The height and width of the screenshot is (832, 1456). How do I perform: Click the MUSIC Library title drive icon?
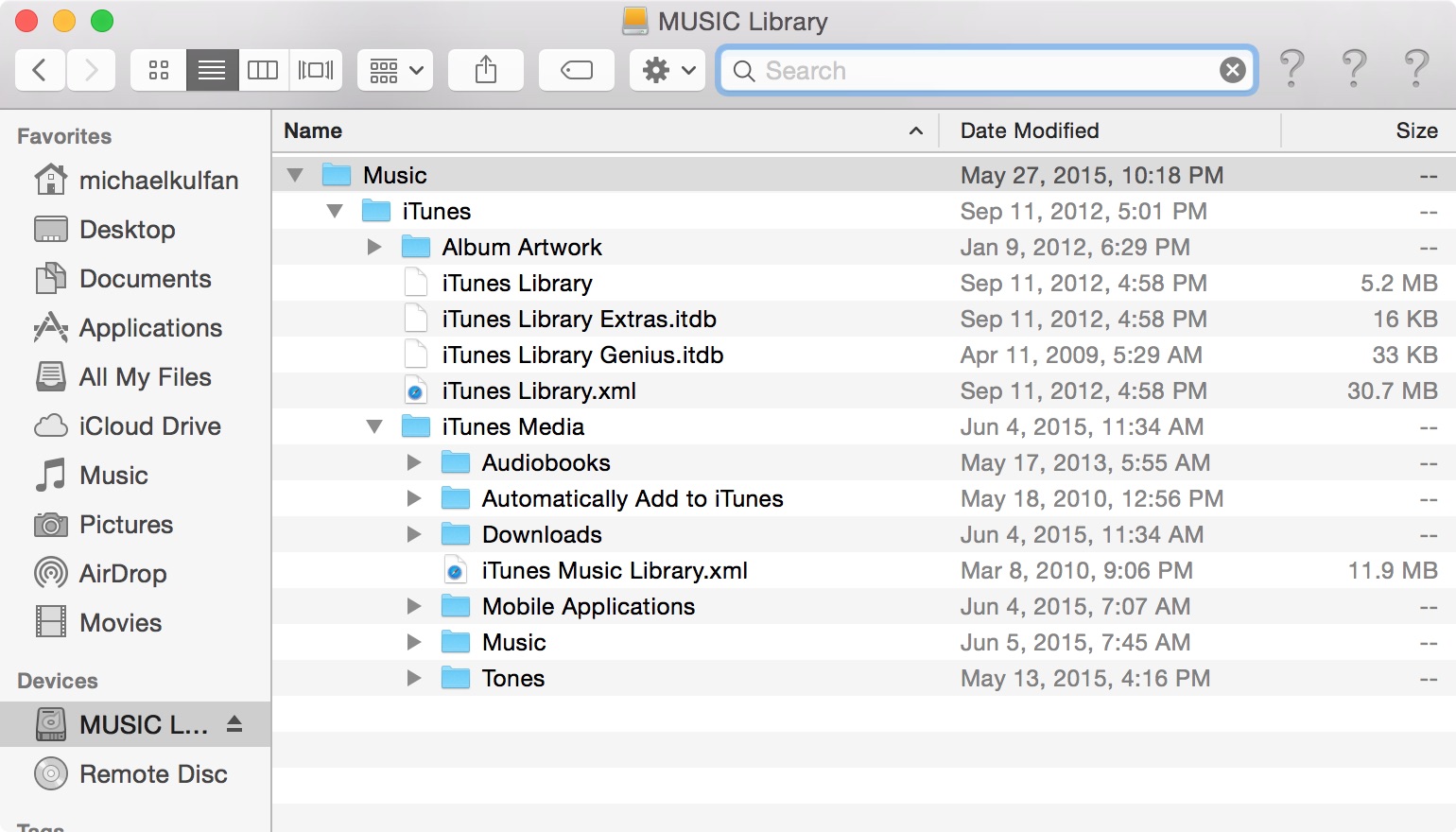point(635,21)
